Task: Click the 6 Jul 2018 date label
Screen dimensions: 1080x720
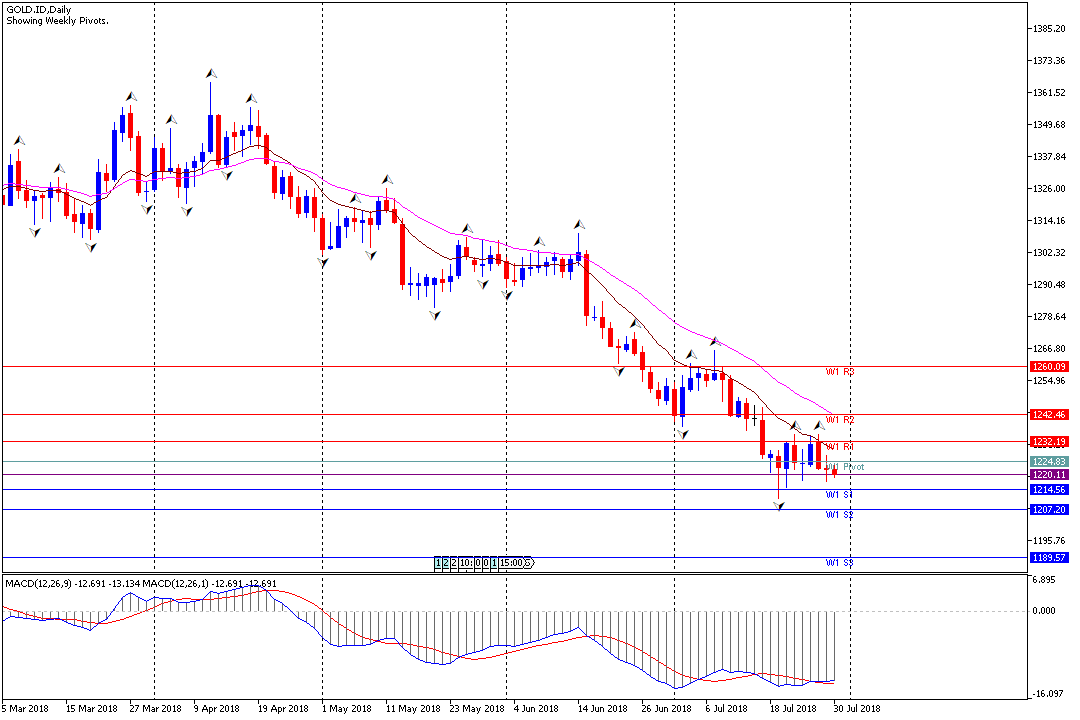Action: pyautogui.click(x=726, y=709)
